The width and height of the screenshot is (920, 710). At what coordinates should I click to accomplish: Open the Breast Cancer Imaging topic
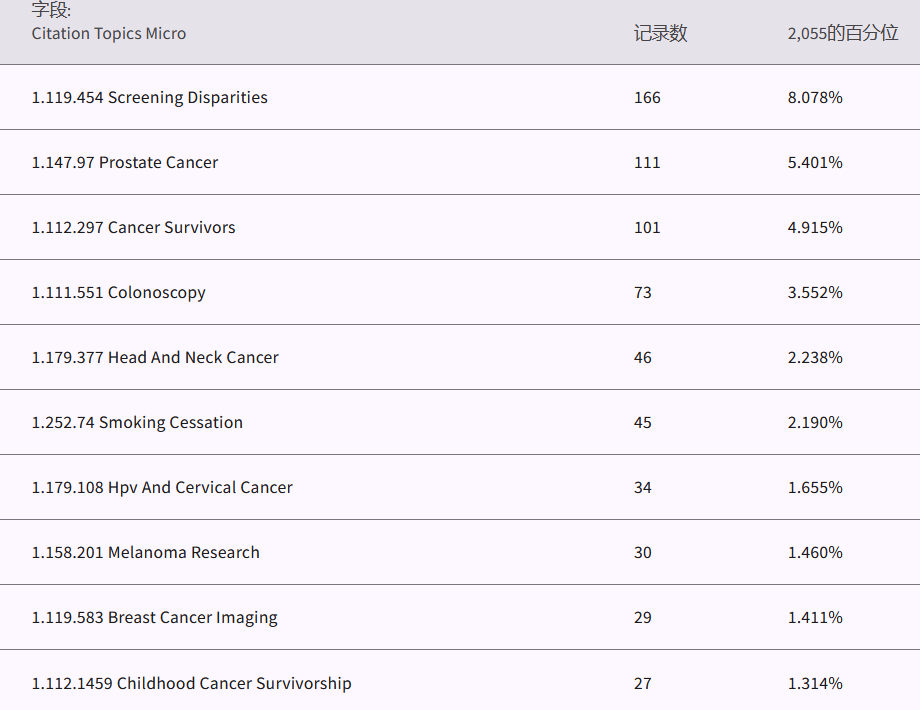click(155, 617)
